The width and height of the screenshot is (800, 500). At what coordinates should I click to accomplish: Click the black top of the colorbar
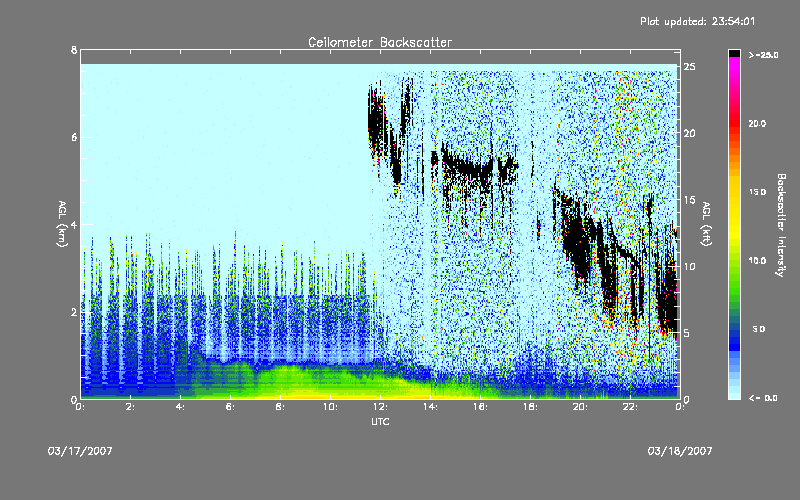click(734, 53)
